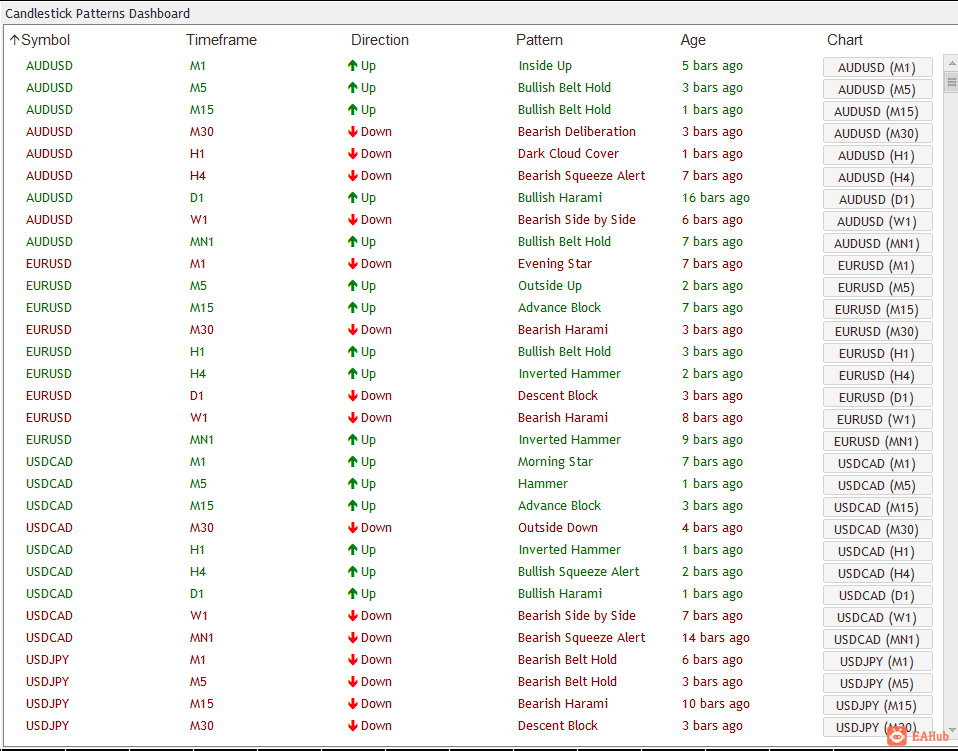Click green up arrow in EURUSD MN1 row
Viewport: 958px width, 751px height.
pyautogui.click(x=353, y=440)
